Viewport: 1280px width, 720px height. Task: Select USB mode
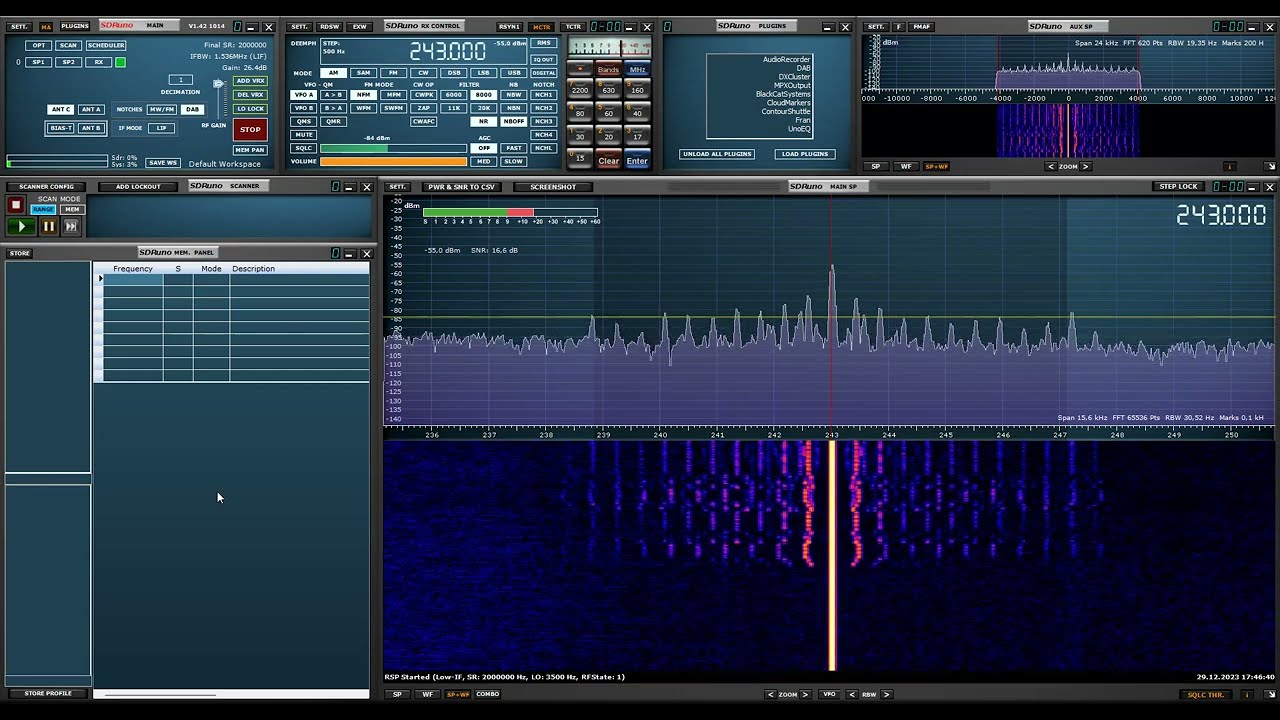point(514,73)
